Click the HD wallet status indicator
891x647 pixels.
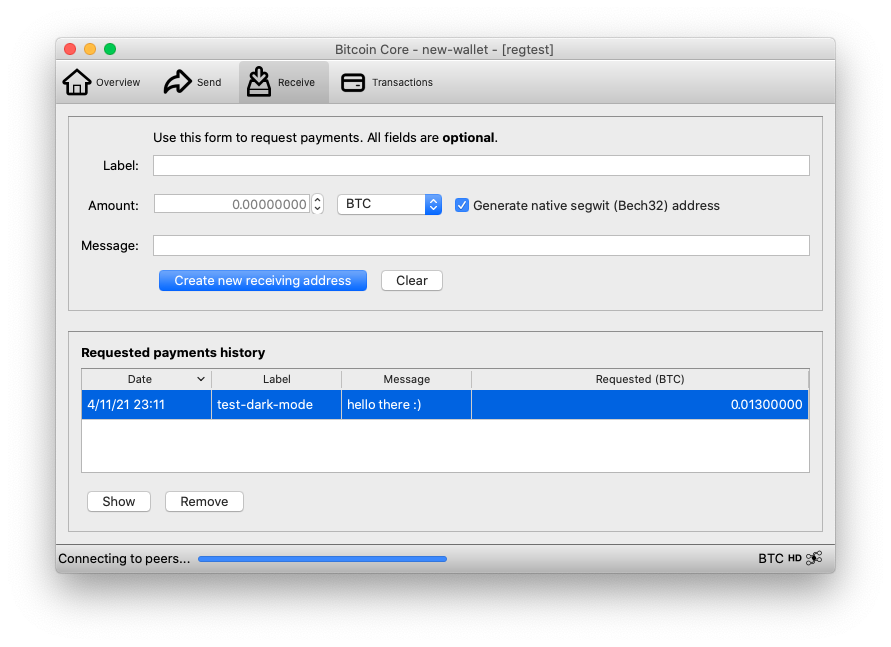coord(794,558)
